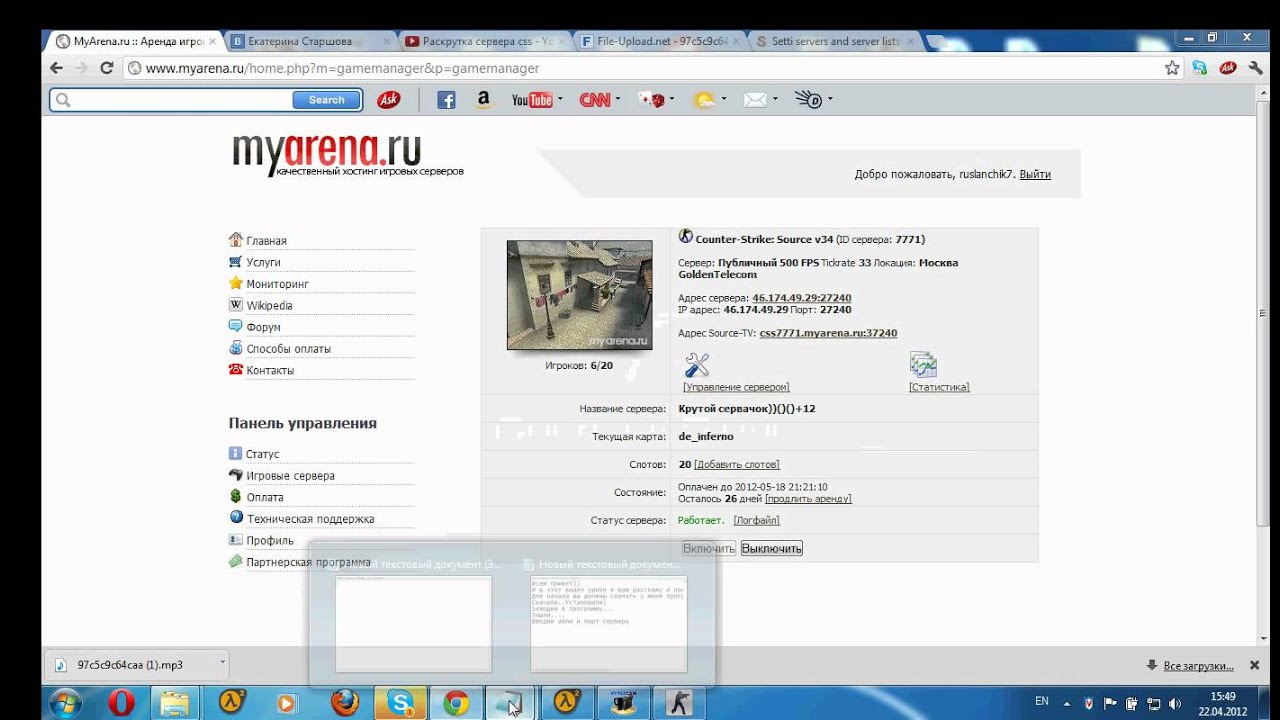Open the Chrome wrench settings menu
The width and height of the screenshot is (1280, 720).
click(1257, 68)
